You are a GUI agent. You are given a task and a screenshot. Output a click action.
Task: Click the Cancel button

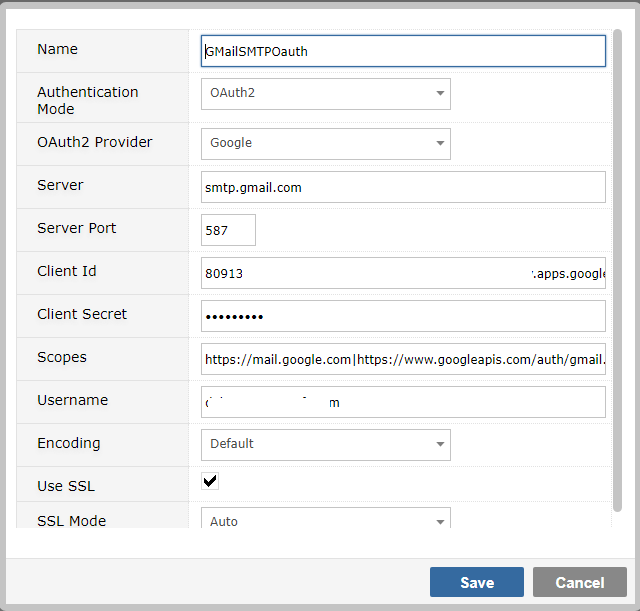click(x=580, y=582)
